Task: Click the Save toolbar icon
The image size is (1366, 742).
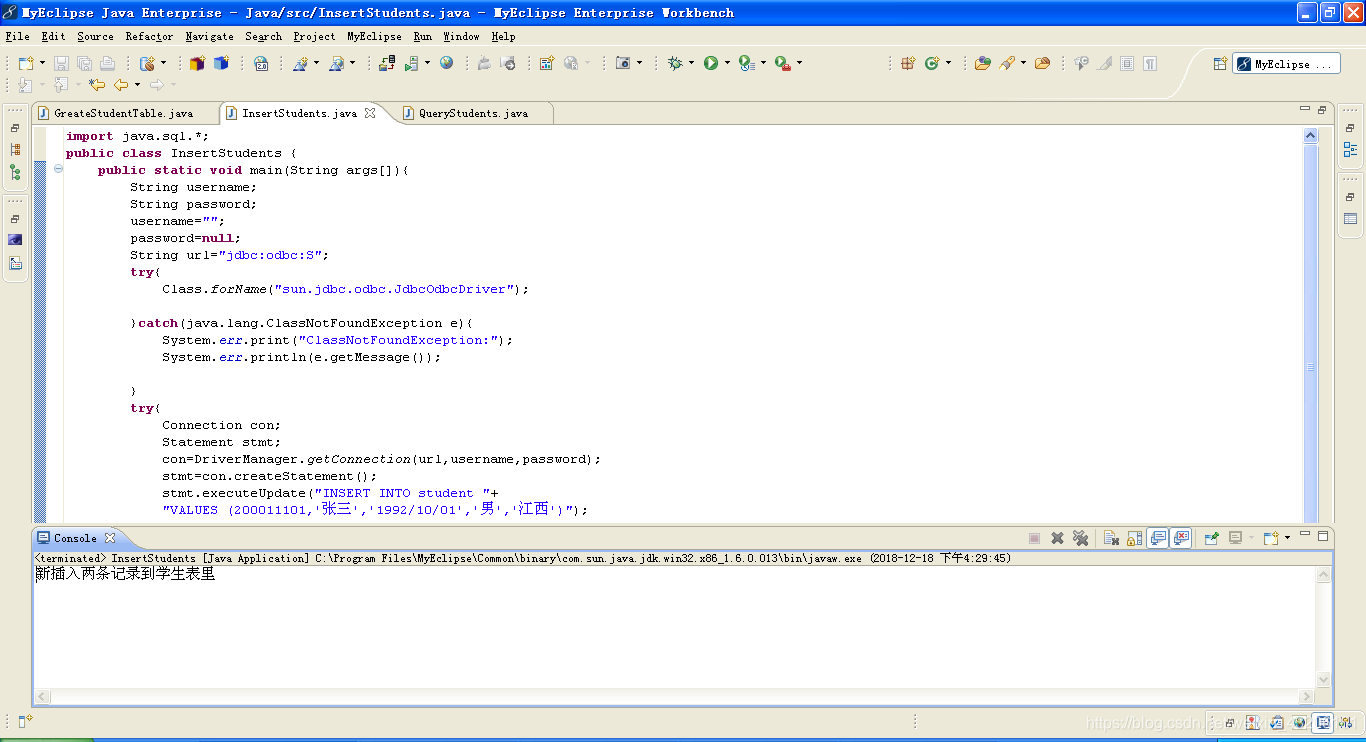Action: click(x=61, y=63)
